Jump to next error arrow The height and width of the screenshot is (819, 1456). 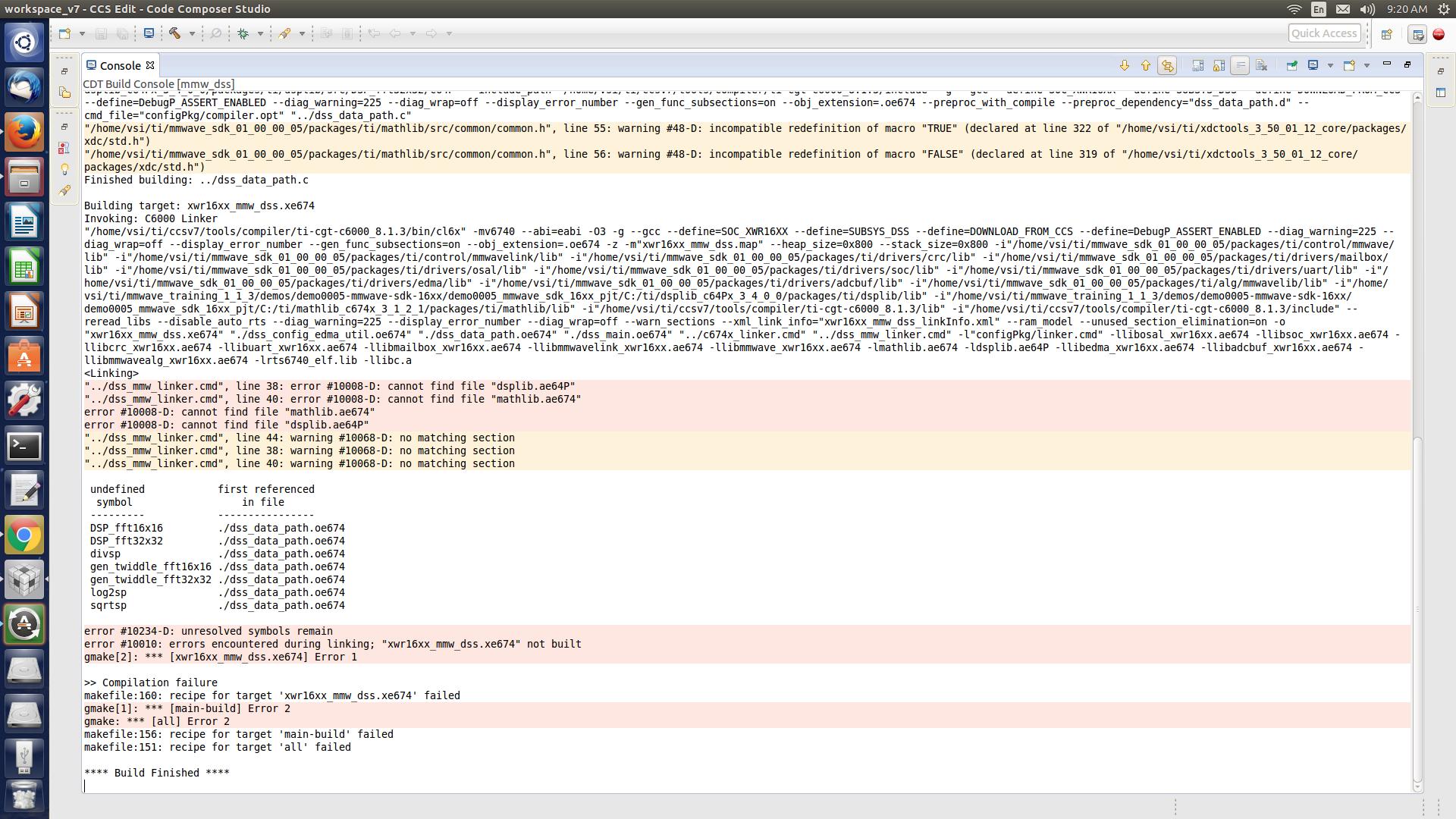[x=1125, y=66]
